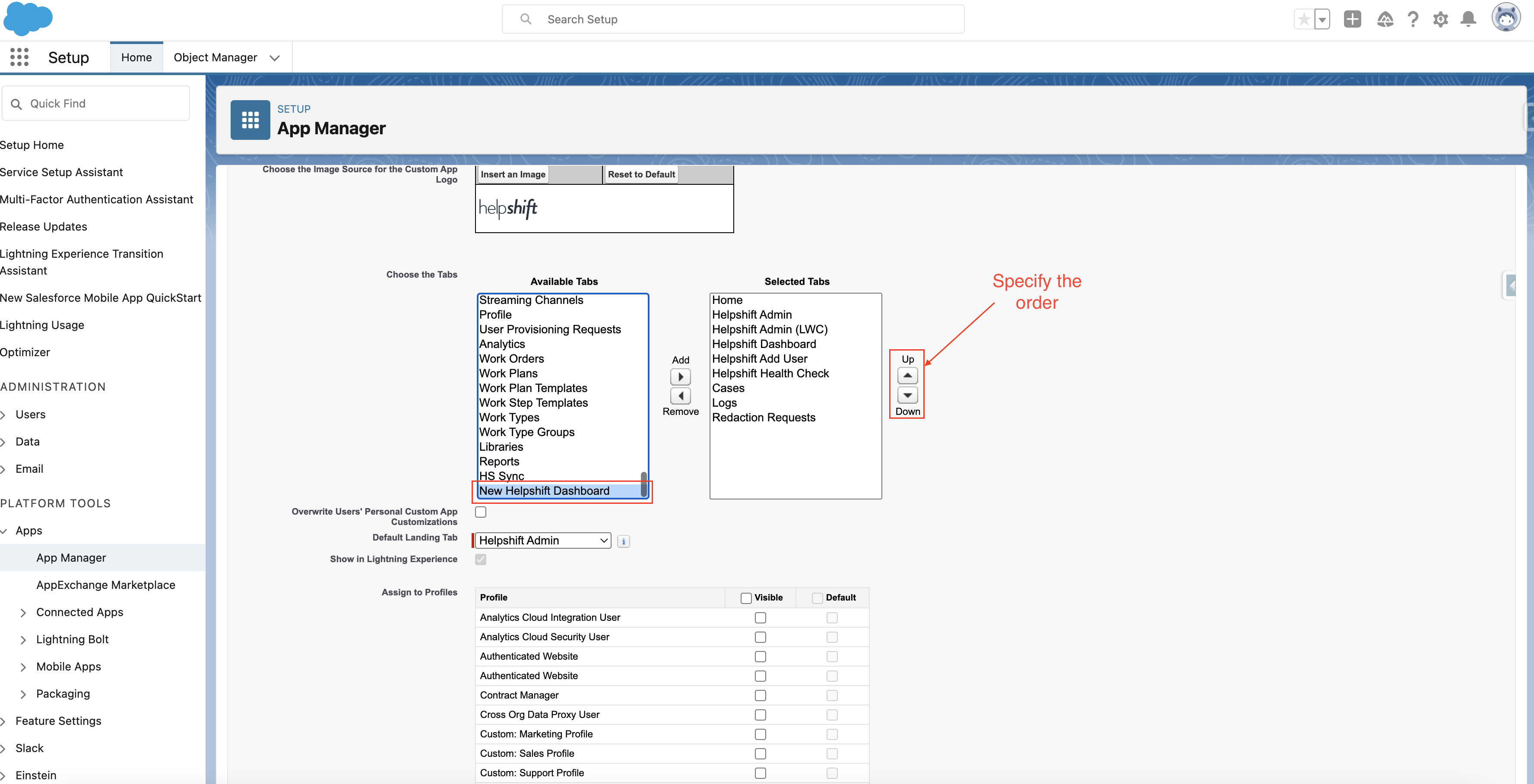Enable Overwrite Users' Personal Custom App Customizations
Screen dimensions: 1534x784
click(x=481, y=512)
